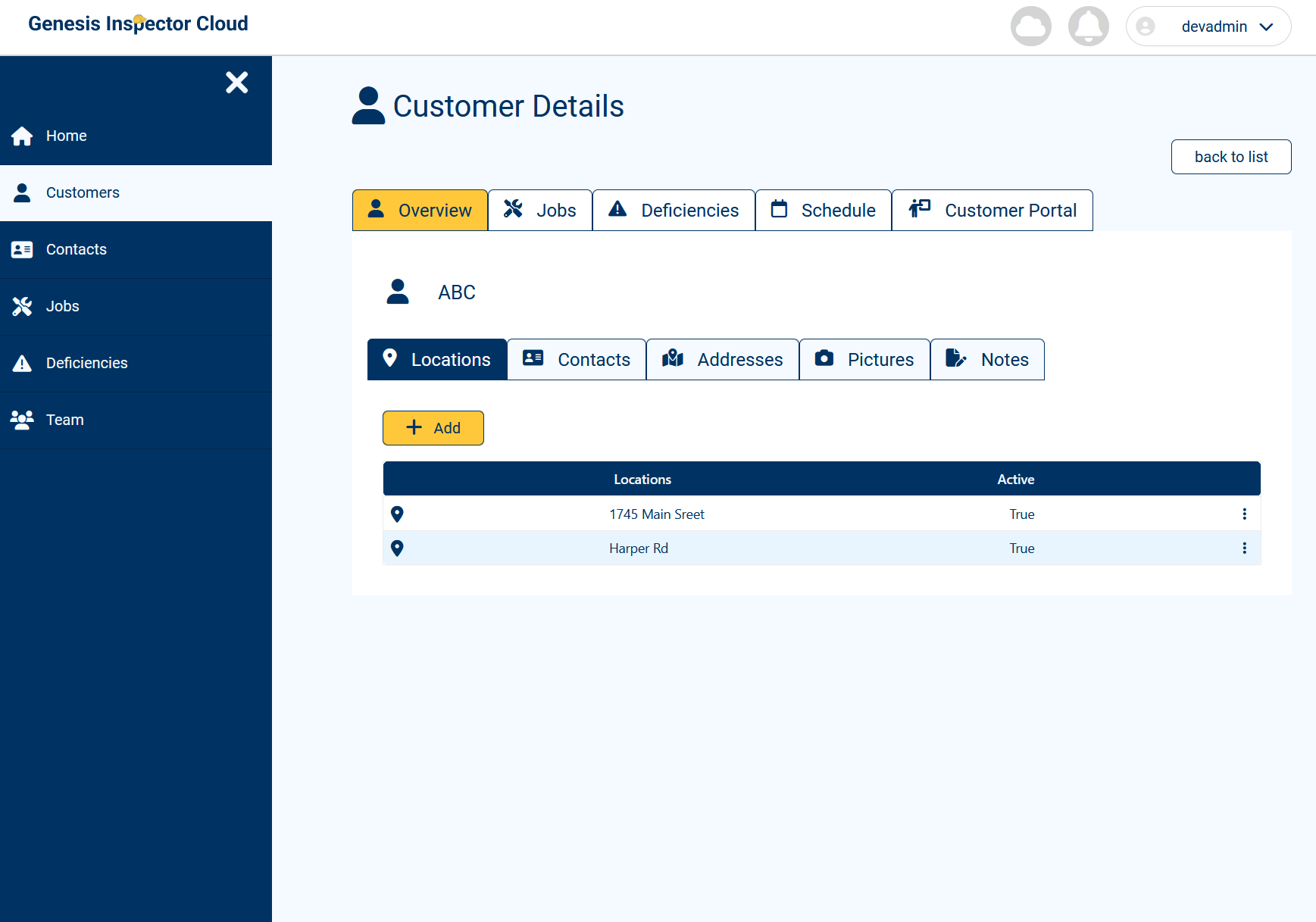Open the Notes sub-tab
This screenshot has height=922, width=1316.
click(x=987, y=359)
